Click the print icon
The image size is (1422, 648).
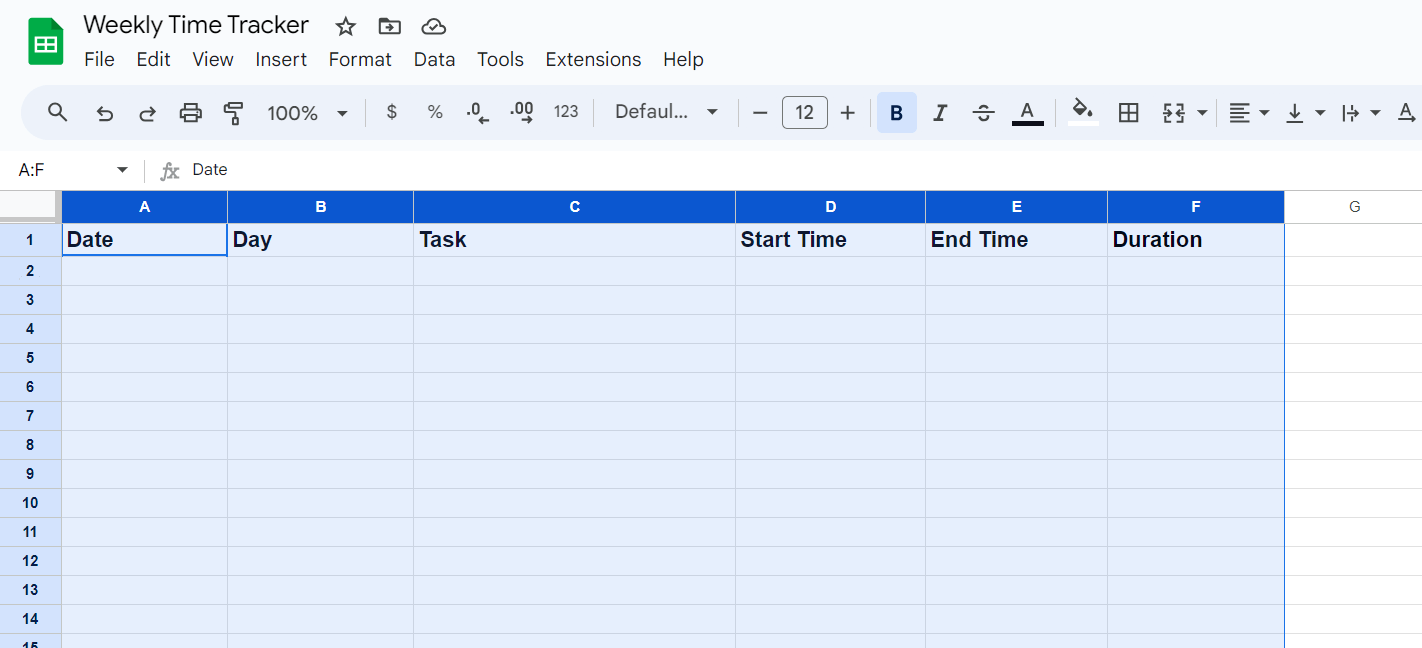(190, 113)
